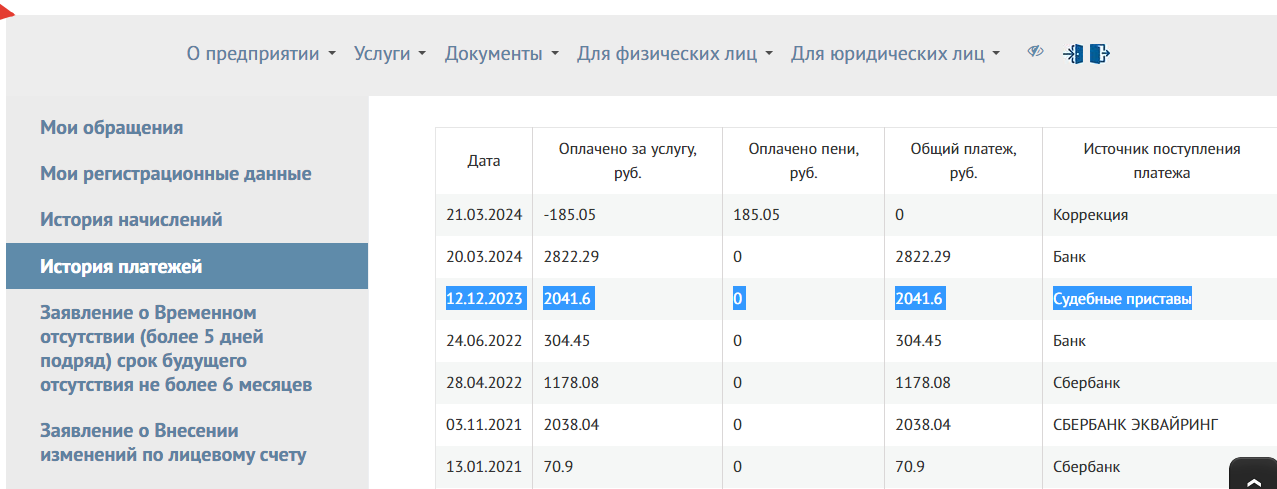Viewport: 1277px width, 489px height.
Task: Click the "Дата" column header
Action: 484,161
